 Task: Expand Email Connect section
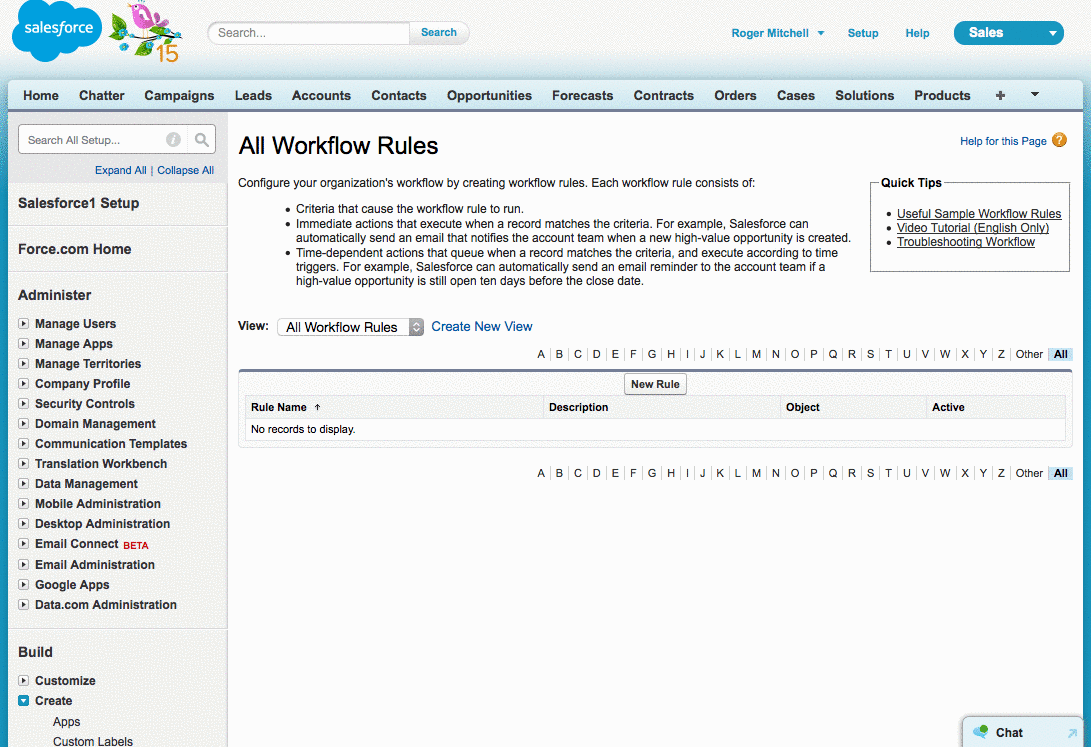tap(24, 544)
